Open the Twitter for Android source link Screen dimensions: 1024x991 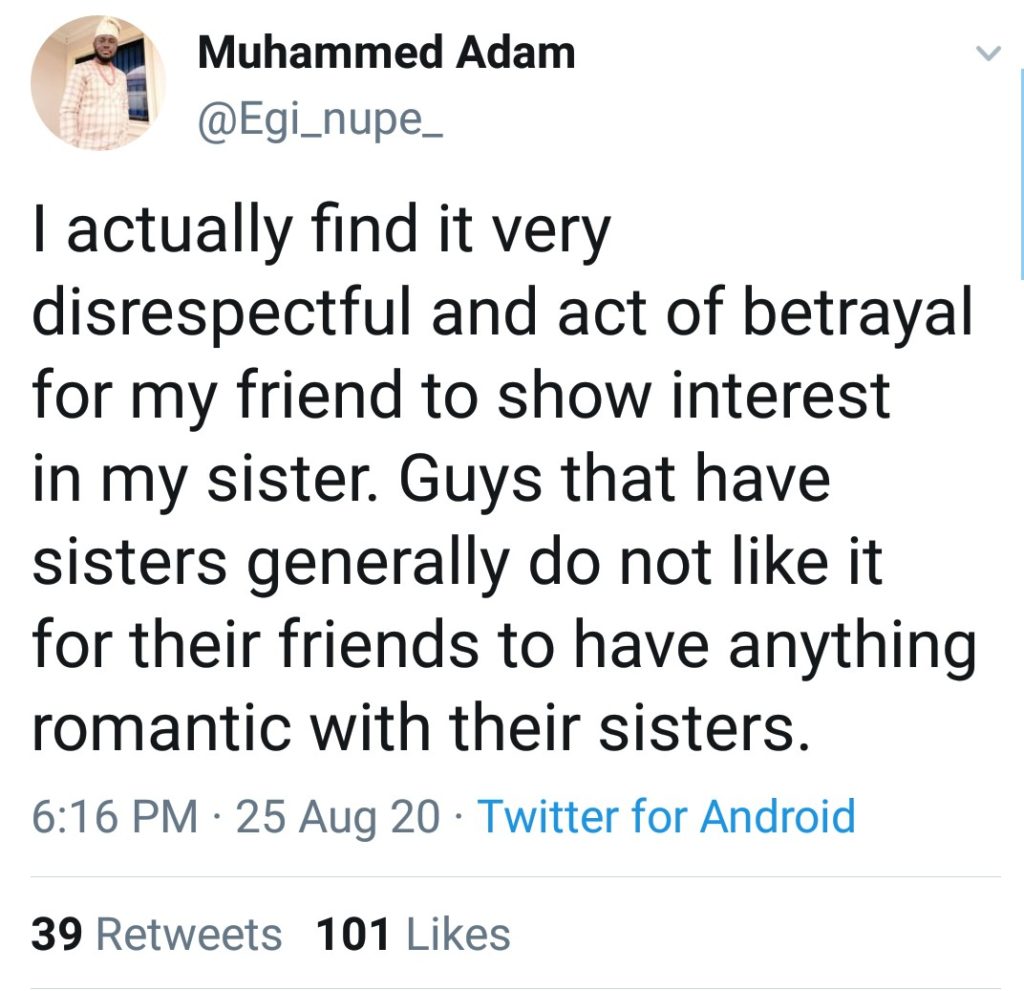click(x=666, y=816)
